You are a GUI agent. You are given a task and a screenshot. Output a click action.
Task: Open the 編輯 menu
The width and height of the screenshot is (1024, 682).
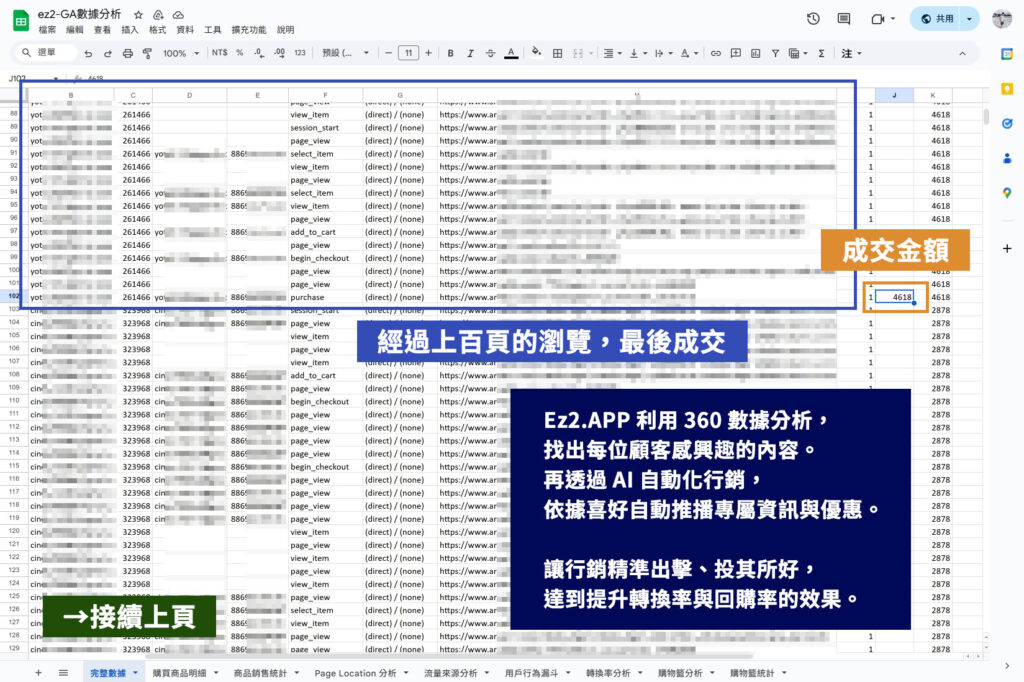(74, 30)
